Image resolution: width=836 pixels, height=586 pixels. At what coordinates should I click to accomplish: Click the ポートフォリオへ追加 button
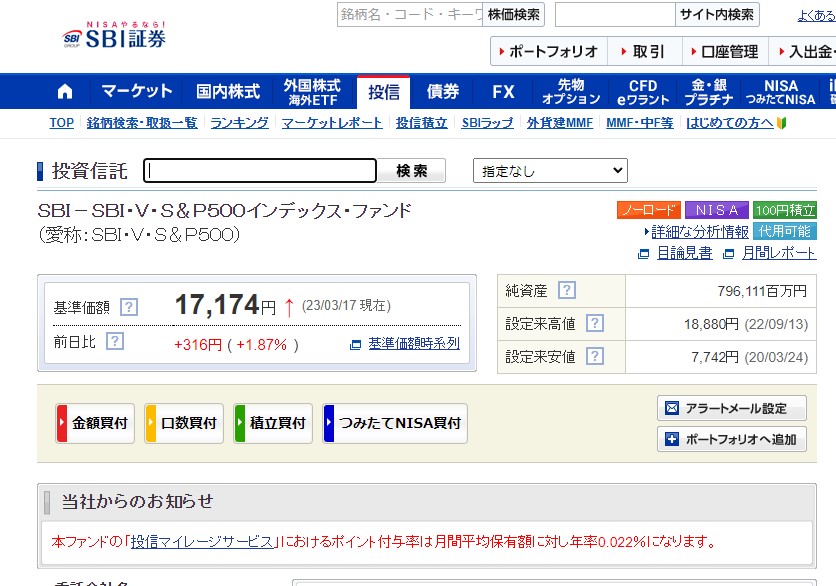(x=732, y=439)
